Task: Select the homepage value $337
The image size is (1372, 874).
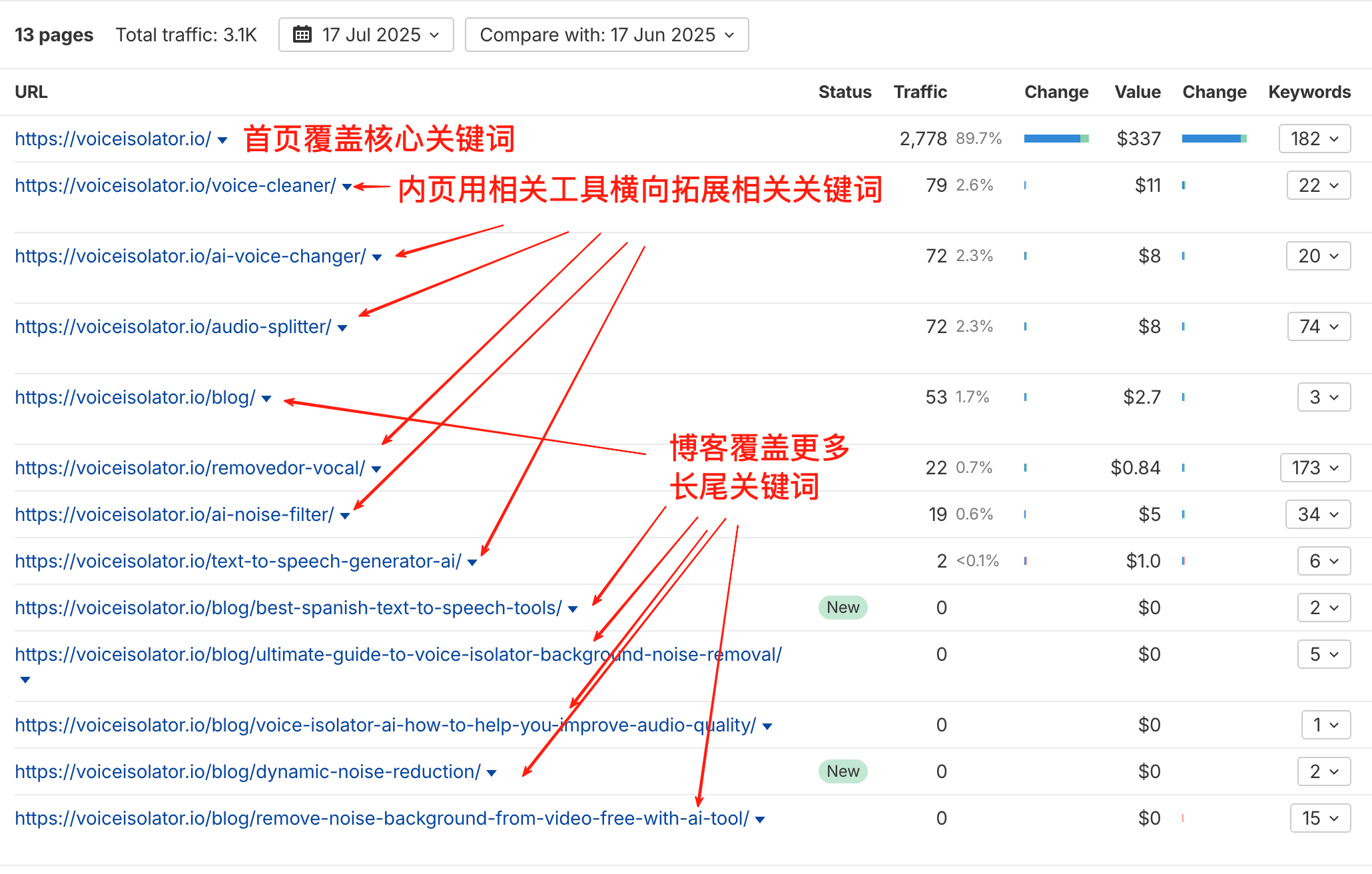Action: 1139,139
